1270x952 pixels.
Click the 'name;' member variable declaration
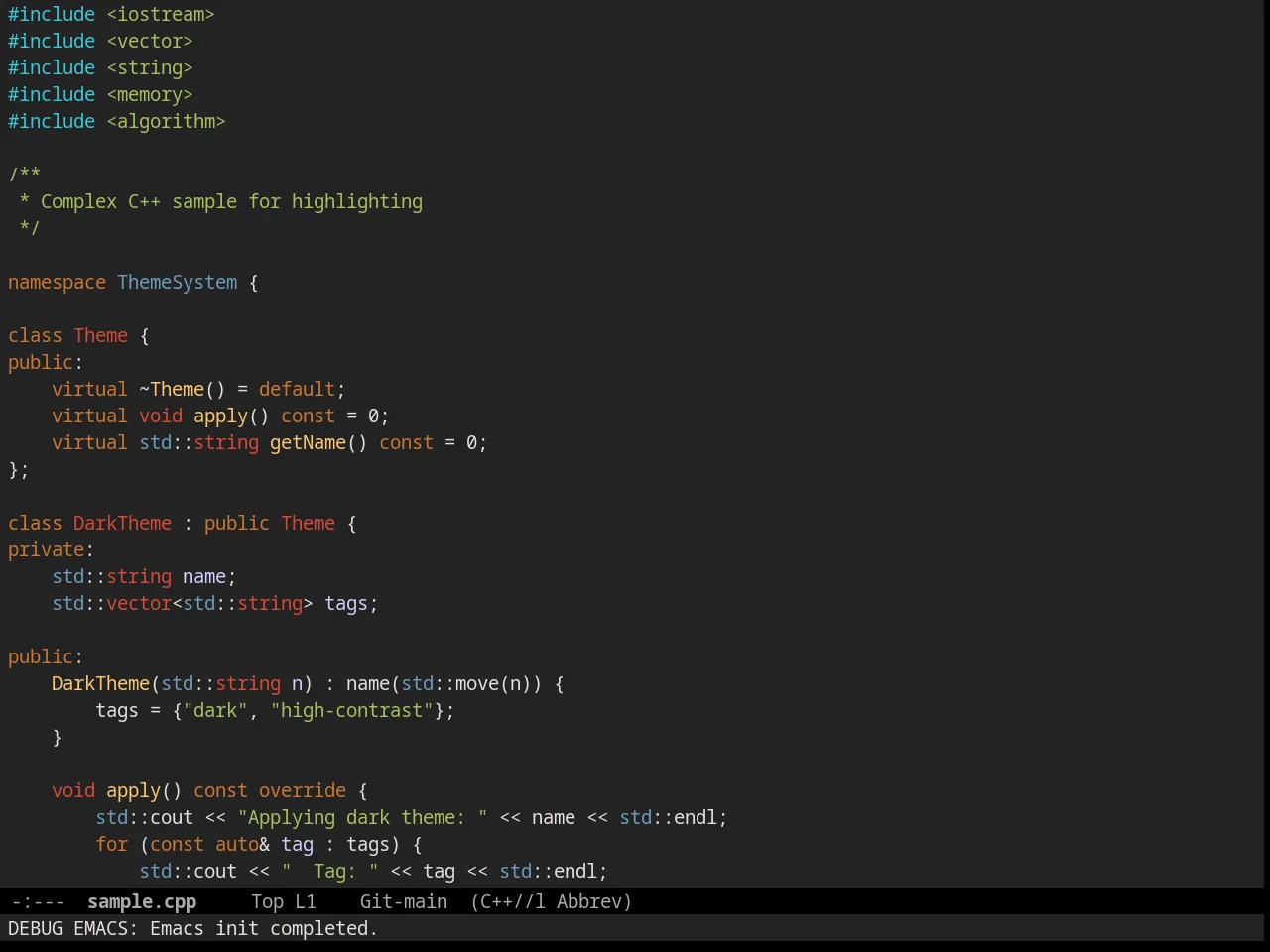click(209, 576)
